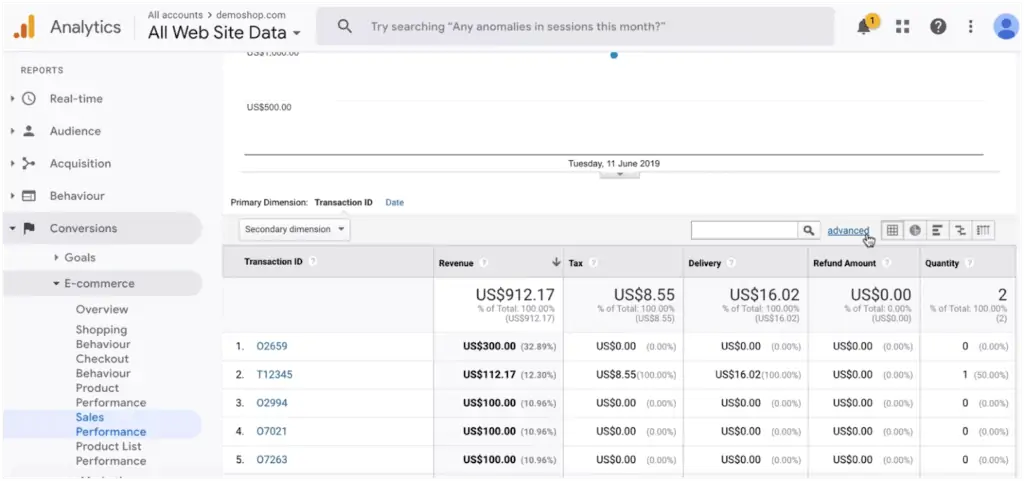The image size is (1024, 481).
Task: Open transaction O7263
Action: 272,459
